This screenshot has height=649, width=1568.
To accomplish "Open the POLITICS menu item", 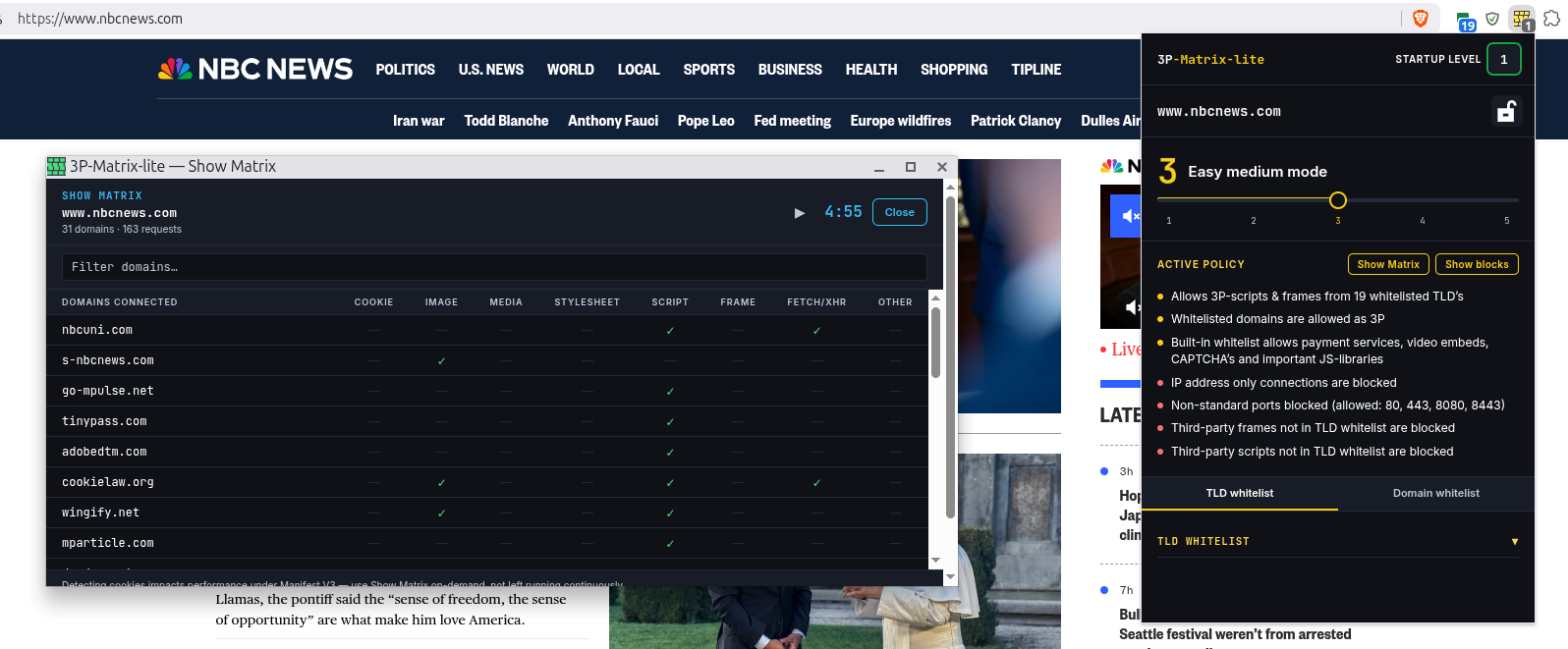I will pos(405,70).
